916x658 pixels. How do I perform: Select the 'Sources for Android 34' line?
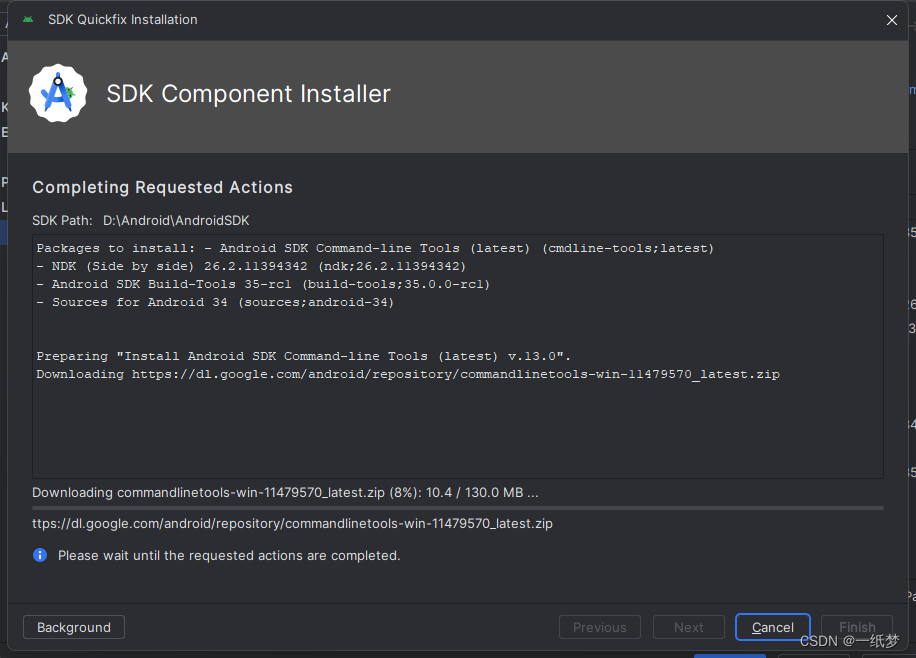tap(215, 303)
